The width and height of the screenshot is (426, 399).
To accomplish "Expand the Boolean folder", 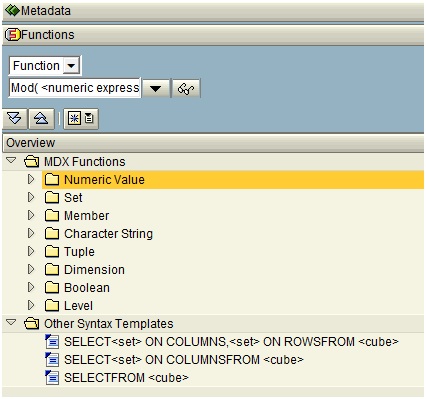I will pos(31,287).
